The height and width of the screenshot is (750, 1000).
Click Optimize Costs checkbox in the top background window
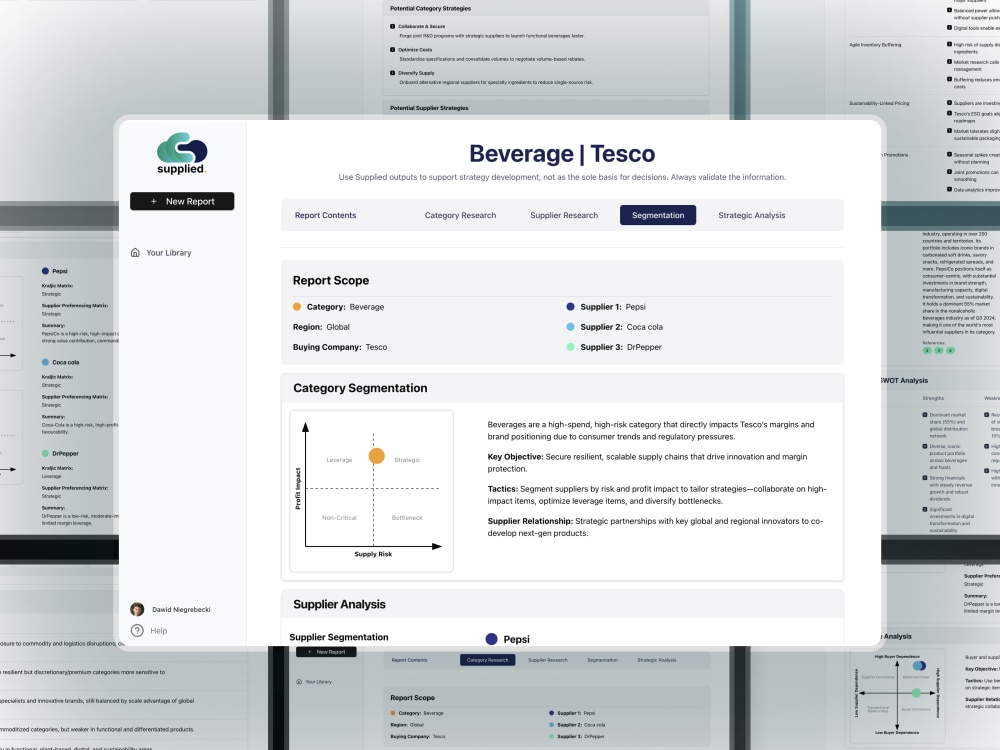pos(392,50)
